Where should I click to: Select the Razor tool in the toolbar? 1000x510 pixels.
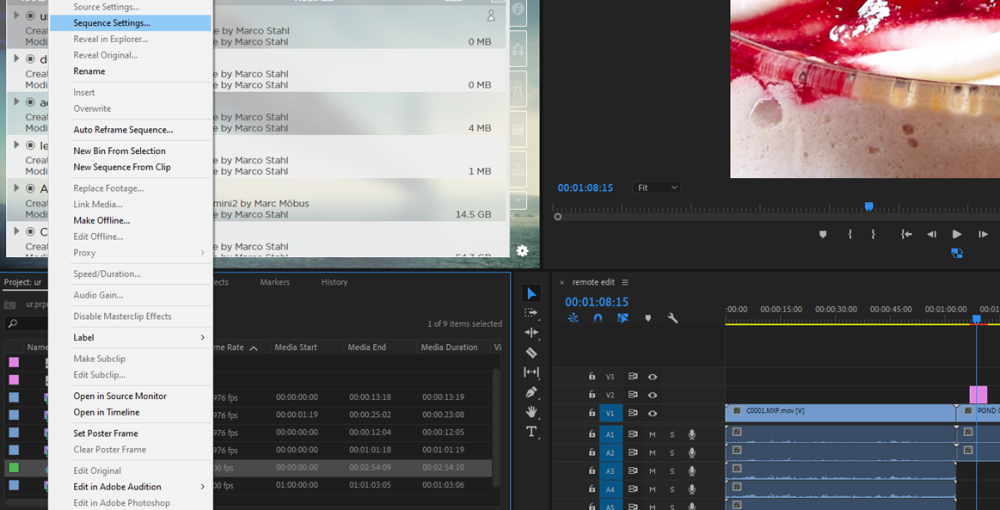pyautogui.click(x=531, y=353)
